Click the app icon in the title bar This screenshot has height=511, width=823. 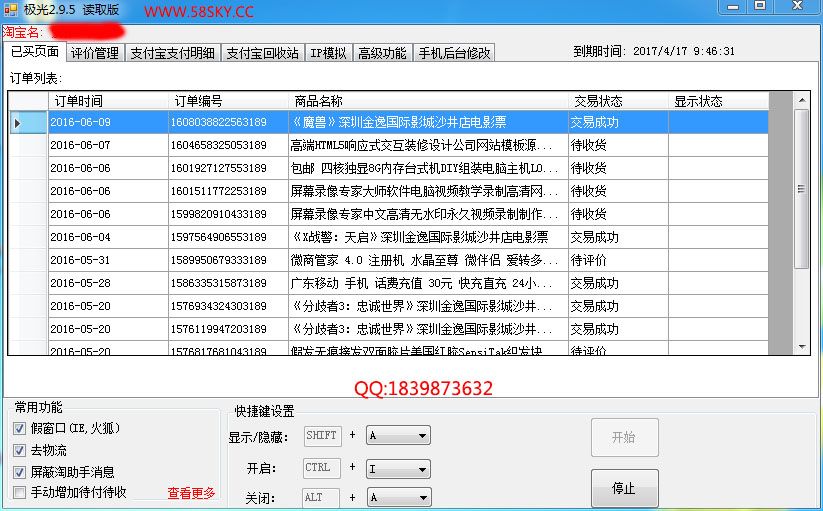(10, 9)
